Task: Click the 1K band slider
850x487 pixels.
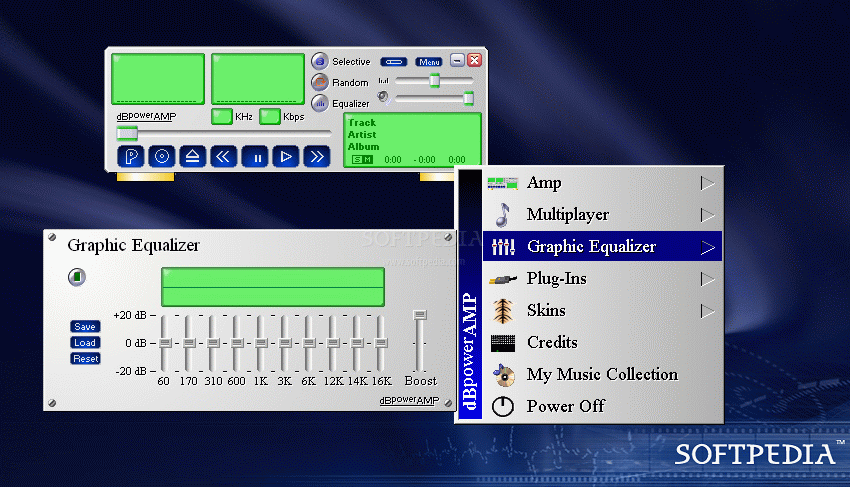Action: pyautogui.click(x=261, y=343)
